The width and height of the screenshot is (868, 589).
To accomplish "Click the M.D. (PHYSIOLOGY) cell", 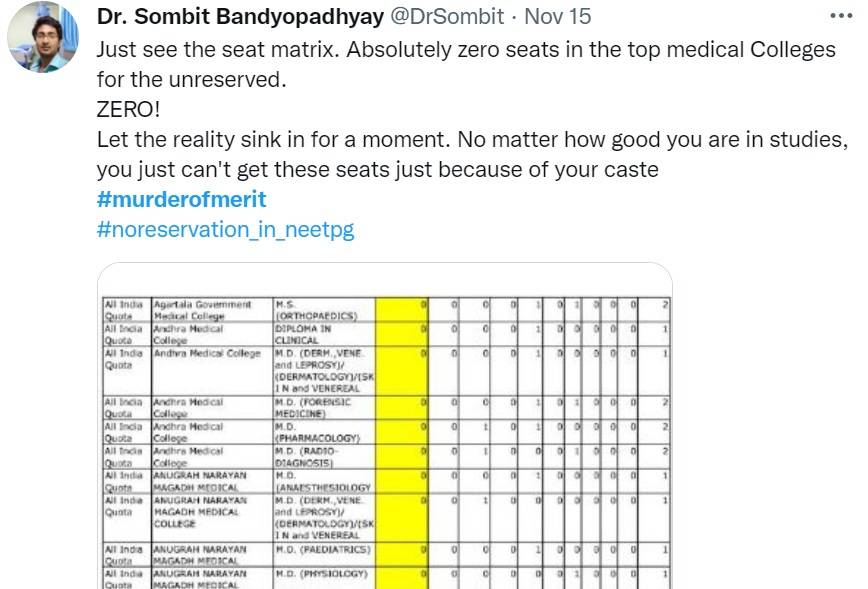I will (x=322, y=574).
